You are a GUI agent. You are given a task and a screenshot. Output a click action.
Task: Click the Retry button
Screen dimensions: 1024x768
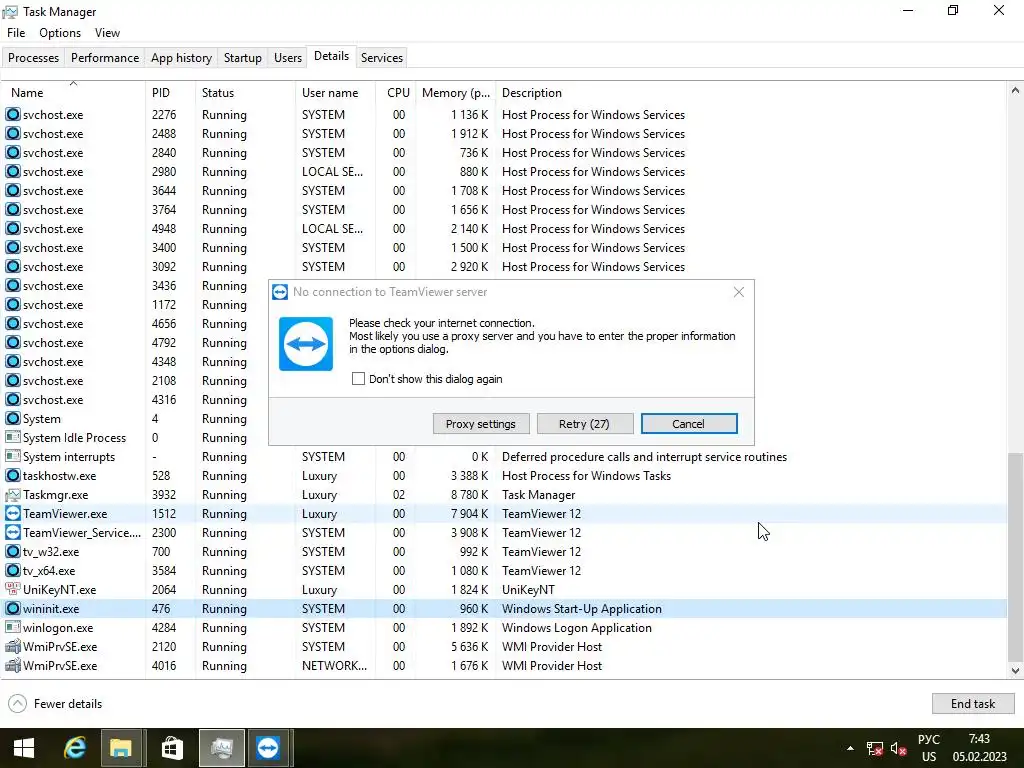[x=584, y=424]
